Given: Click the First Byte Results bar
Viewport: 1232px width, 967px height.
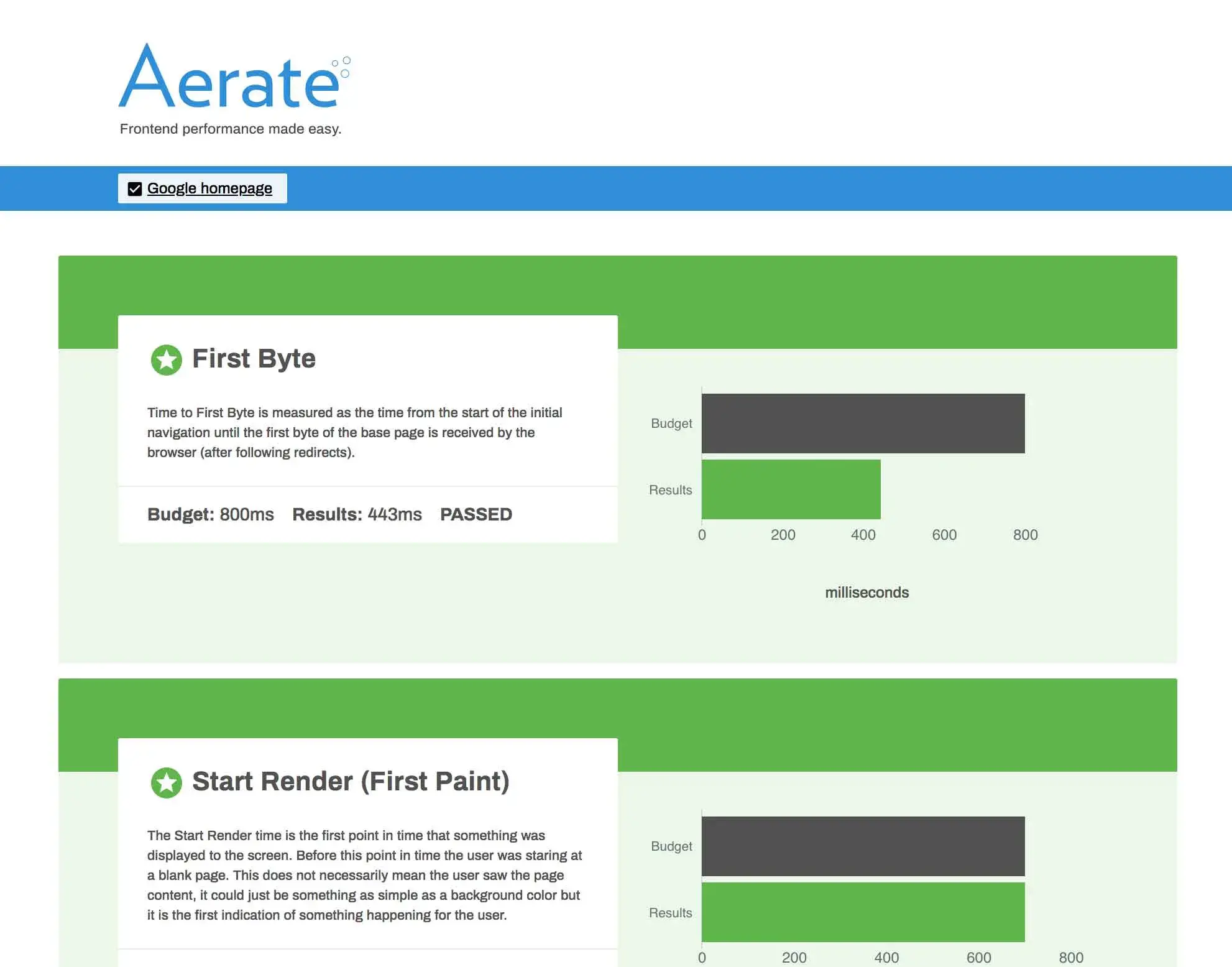Looking at the screenshot, I should [x=791, y=489].
